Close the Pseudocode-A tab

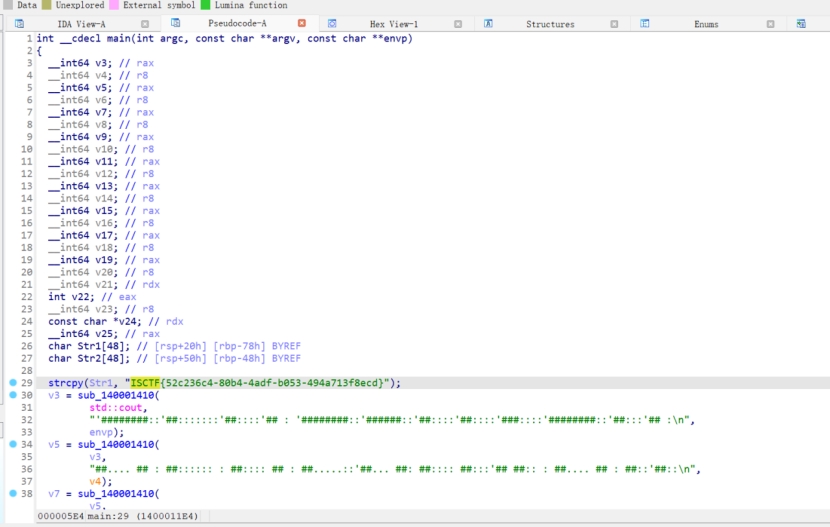tap(302, 23)
